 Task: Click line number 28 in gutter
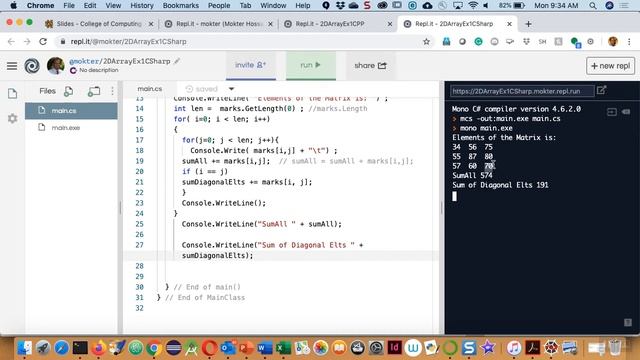(139, 266)
